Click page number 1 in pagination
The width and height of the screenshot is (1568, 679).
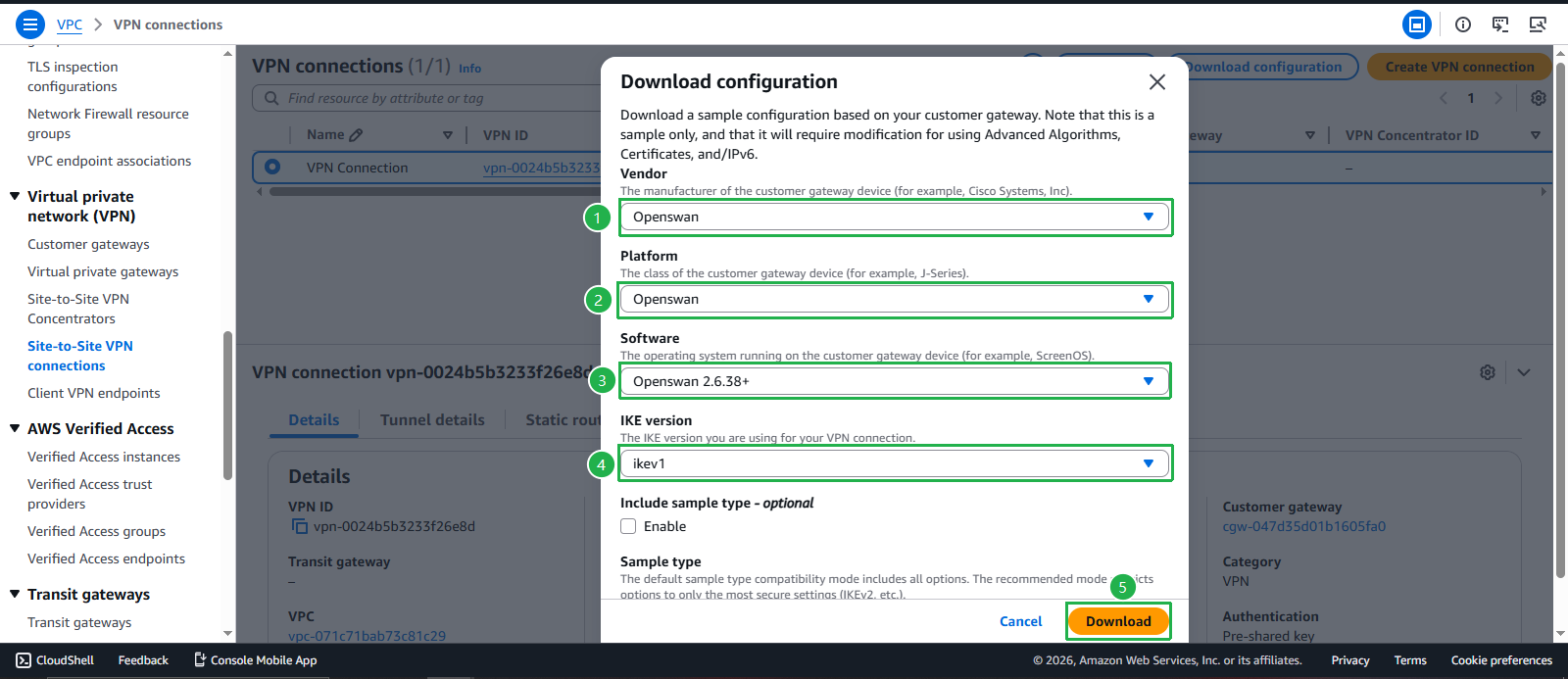(x=1471, y=98)
